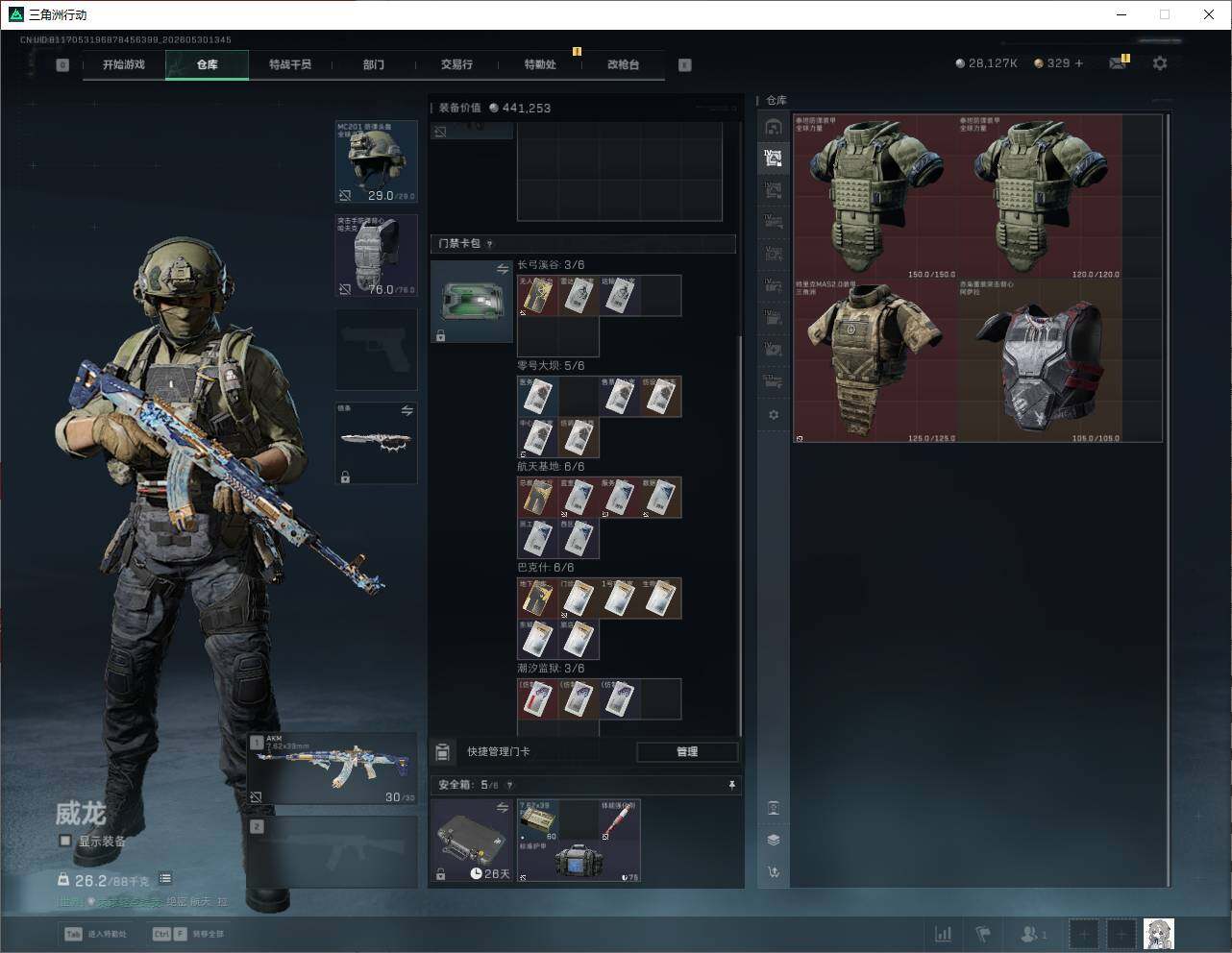Select the 7.62x39 ammo box in safe box

tap(538, 820)
